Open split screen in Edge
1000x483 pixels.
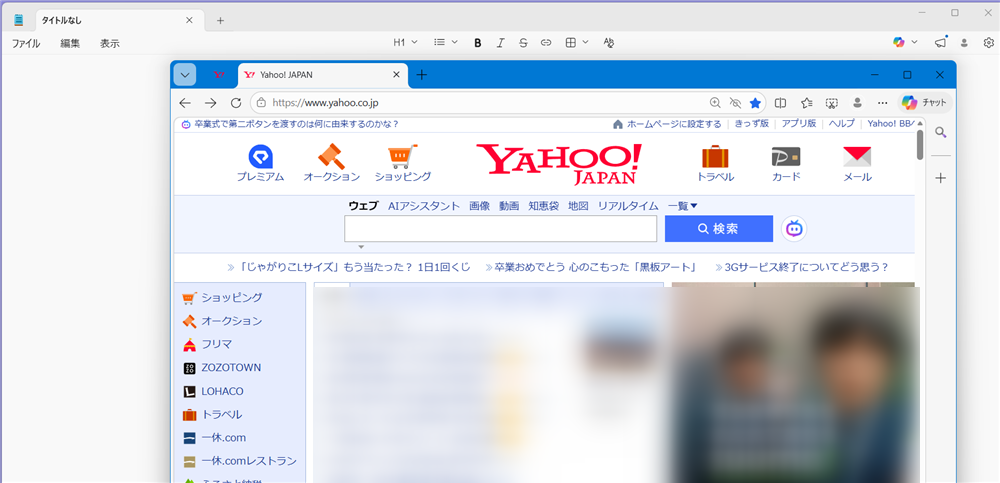tap(780, 103)
